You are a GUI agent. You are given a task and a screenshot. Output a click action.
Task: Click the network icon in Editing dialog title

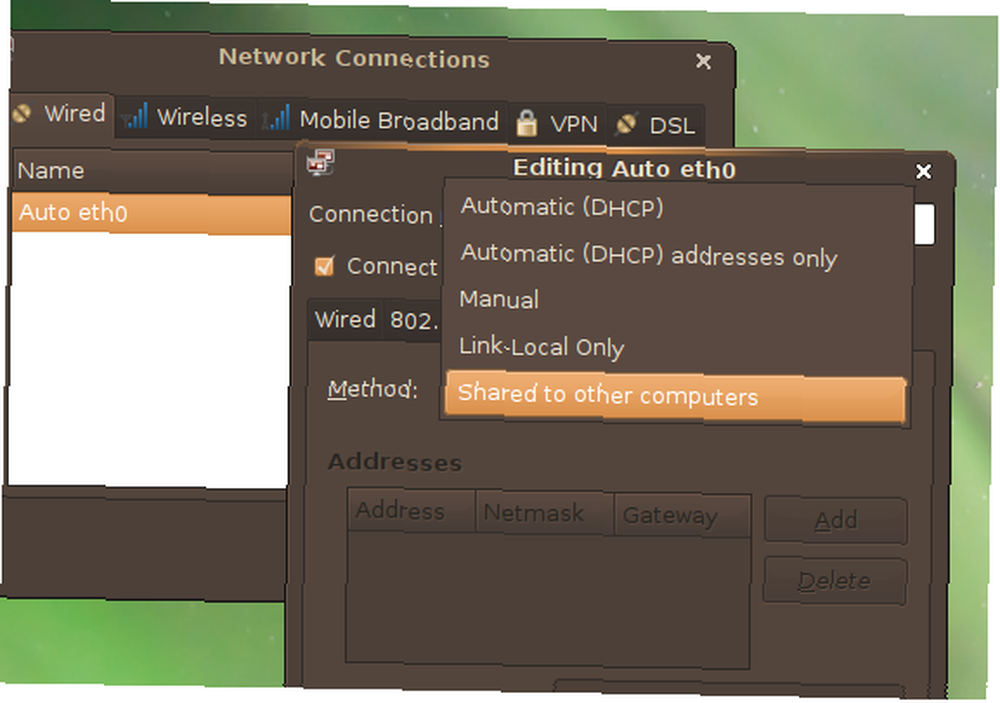320,163
